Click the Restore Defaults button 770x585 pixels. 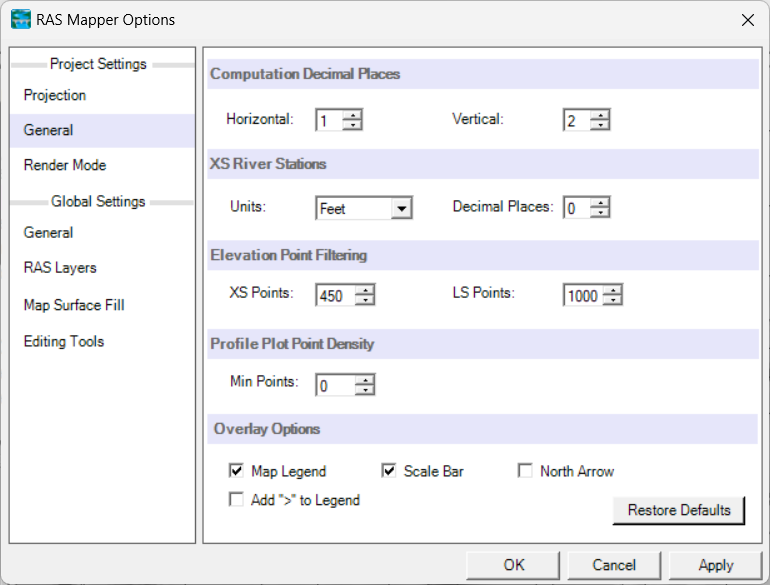point(679,510)
